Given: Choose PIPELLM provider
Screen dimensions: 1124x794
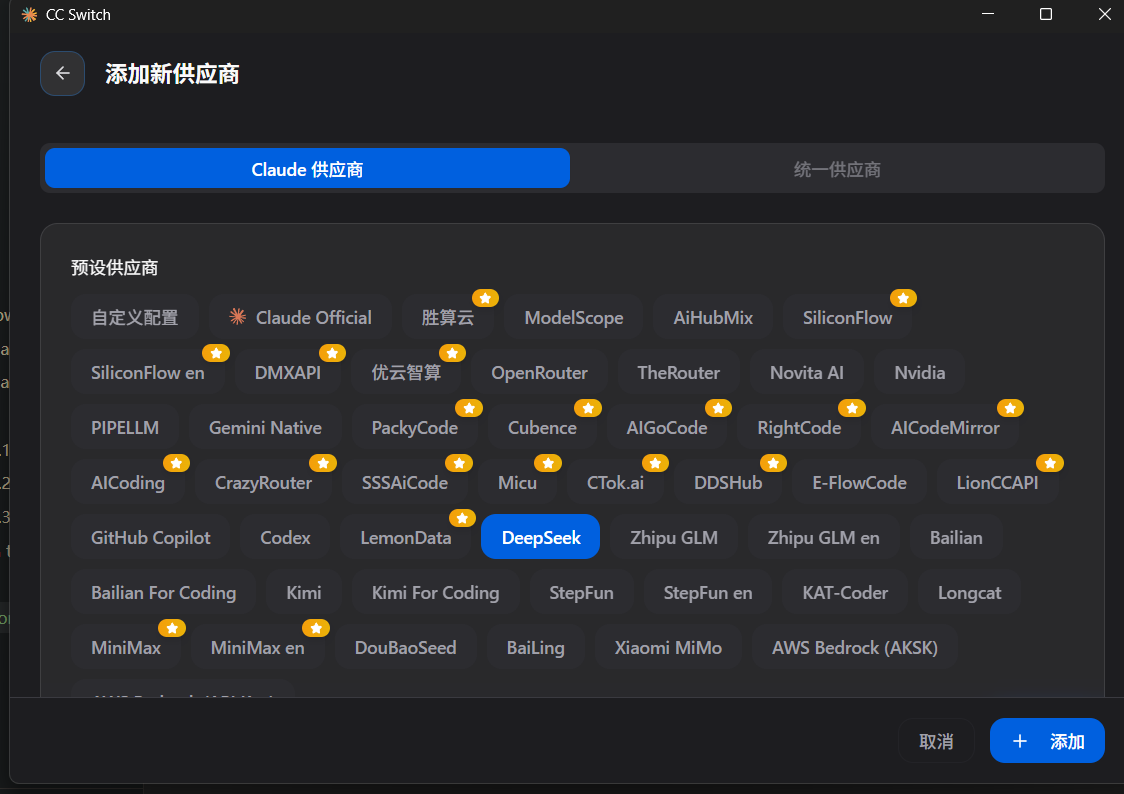Looking at the screenshot, I should click(x=125, y=428).
